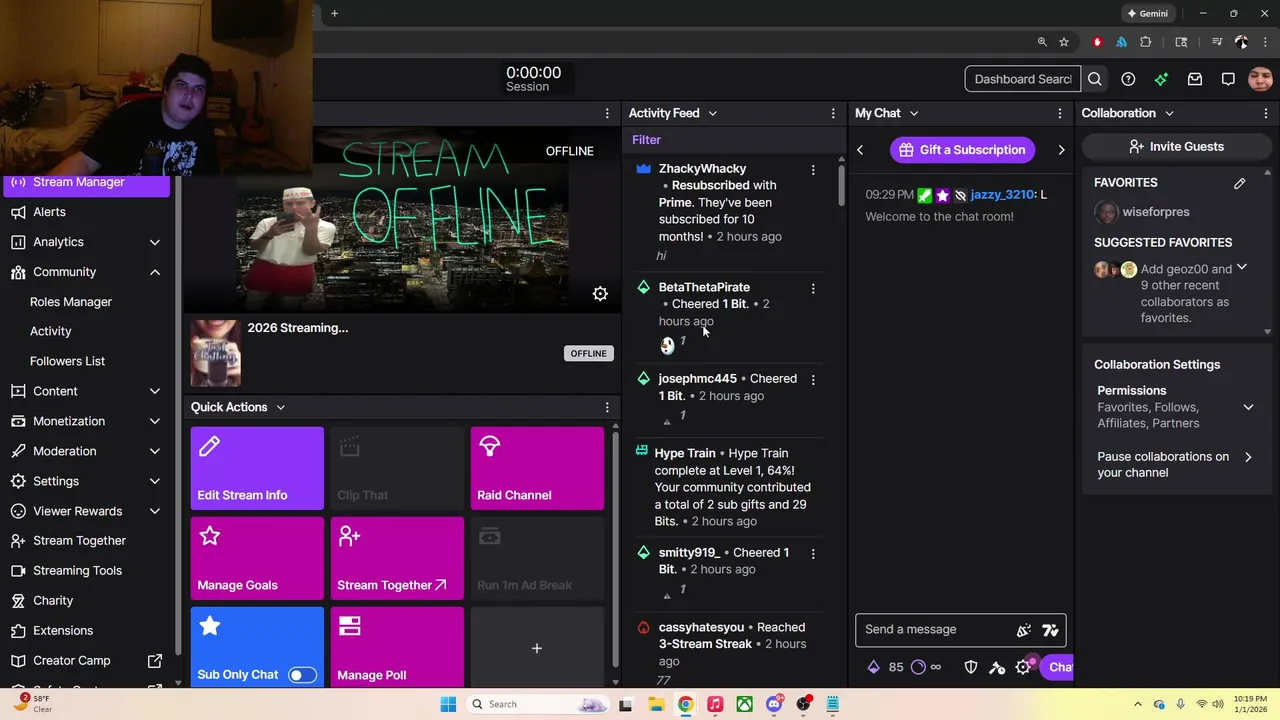Click the Gift a Subscription button
Image resolution: width=1280 pixels, height=720 pixels.
(x=961, y=150)
